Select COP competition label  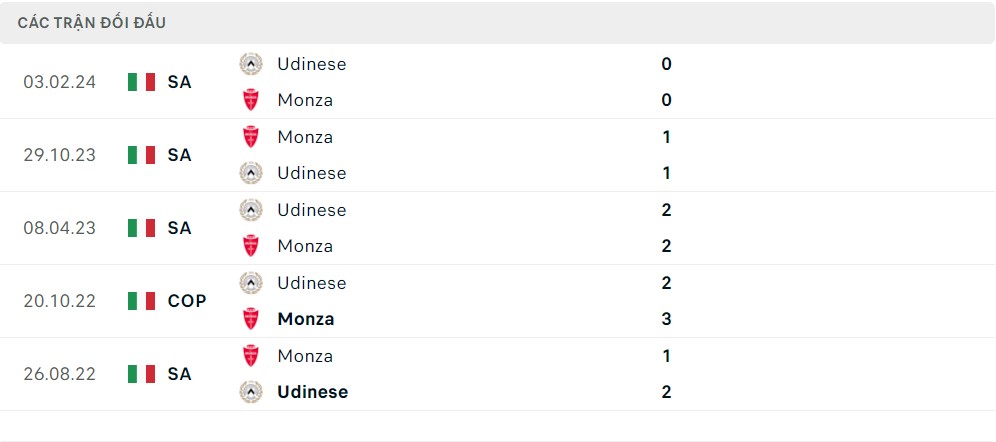[x=187, y=301]
